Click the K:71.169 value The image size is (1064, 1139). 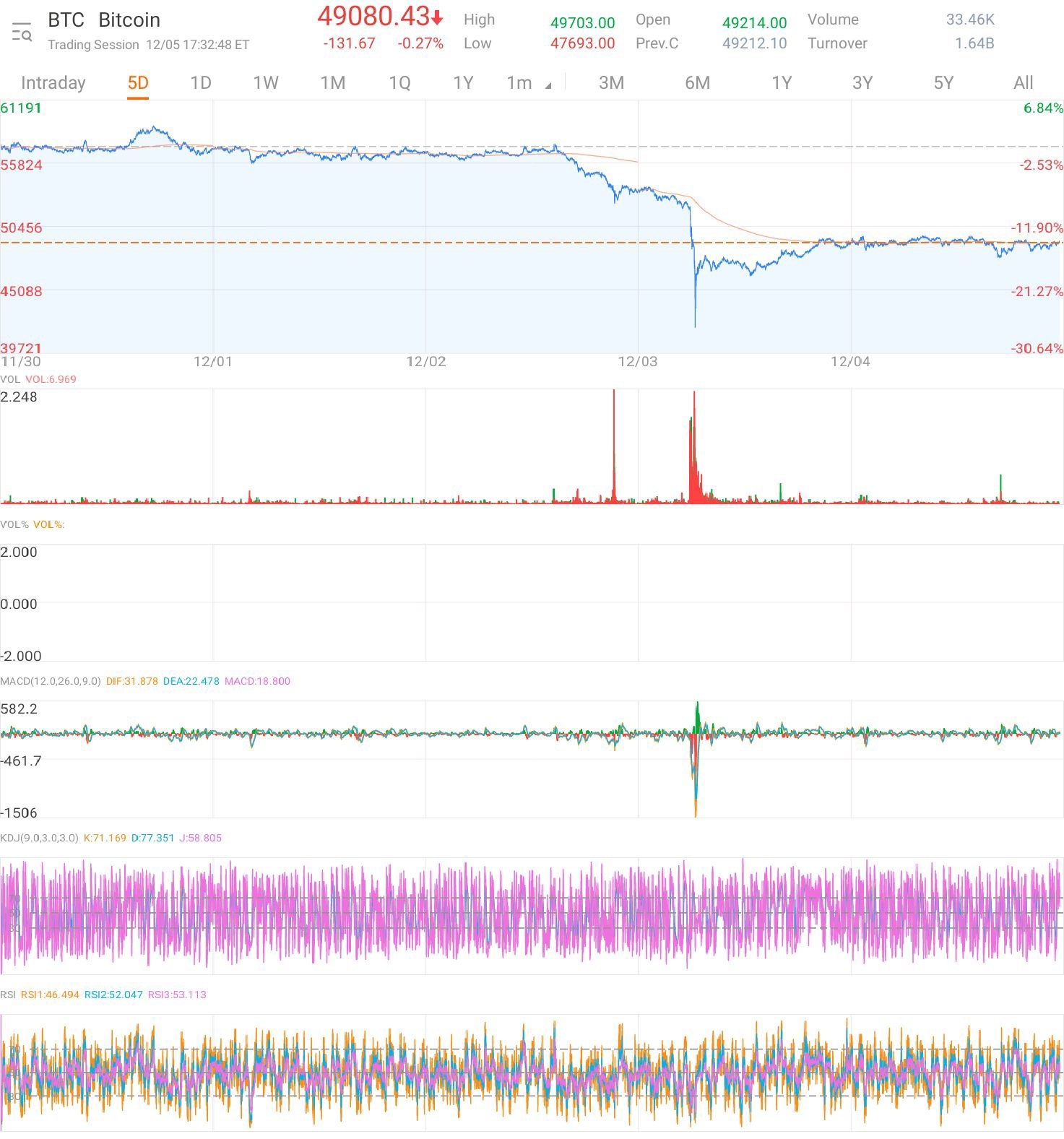pos(105,838)
